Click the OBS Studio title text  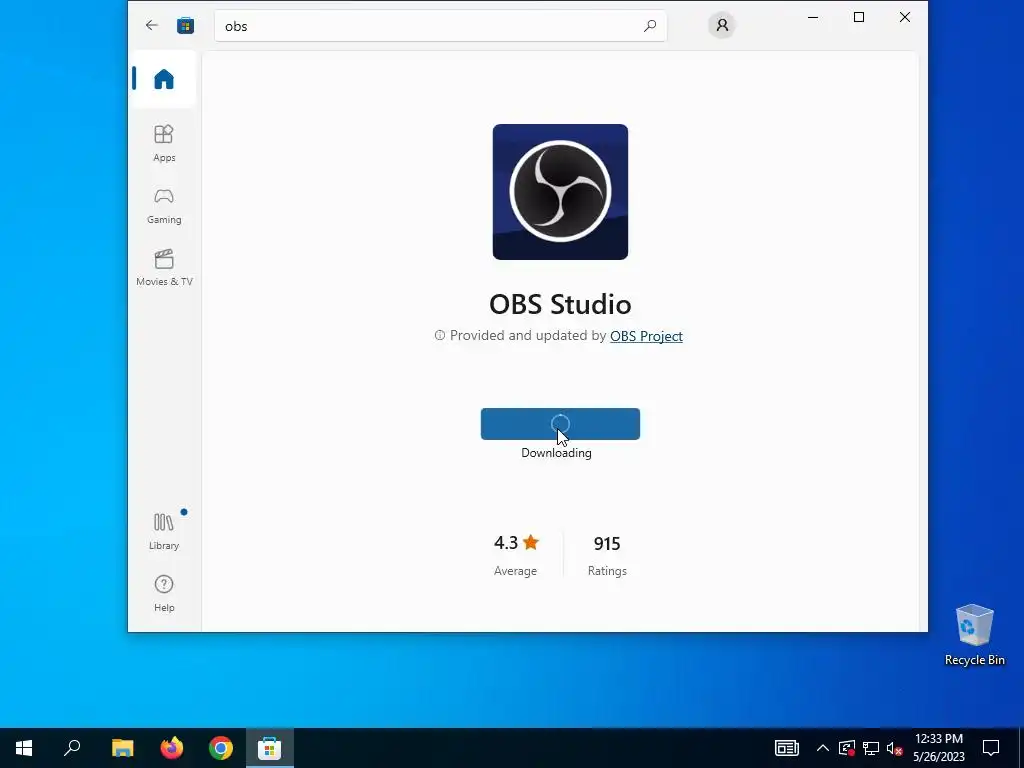[x=560, y=304]
